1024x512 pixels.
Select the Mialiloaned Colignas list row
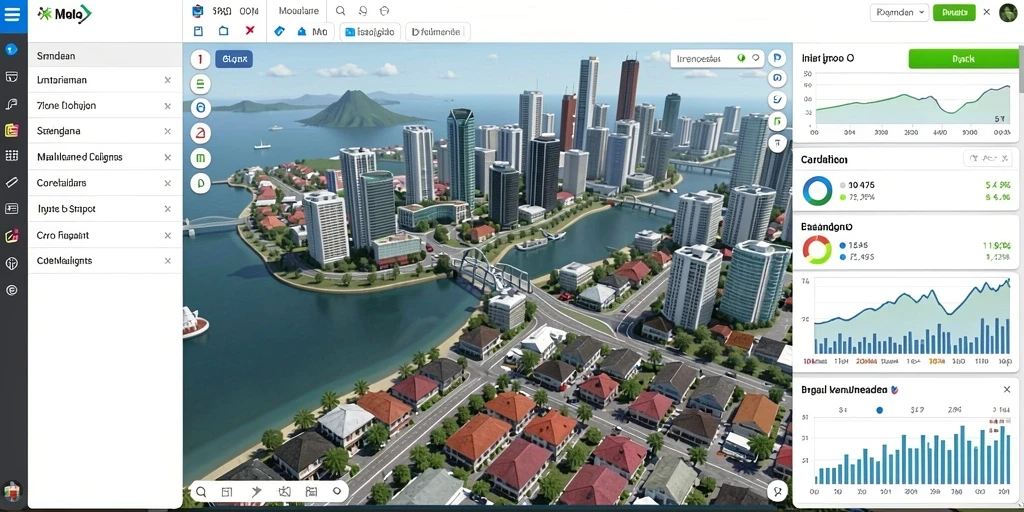pyautogui.click(x=104, y=157)
